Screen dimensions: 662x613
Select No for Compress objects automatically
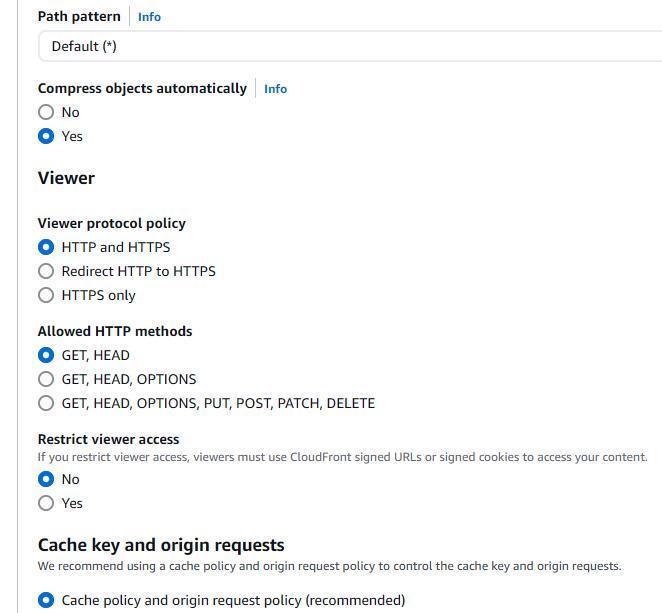(46, 113)
